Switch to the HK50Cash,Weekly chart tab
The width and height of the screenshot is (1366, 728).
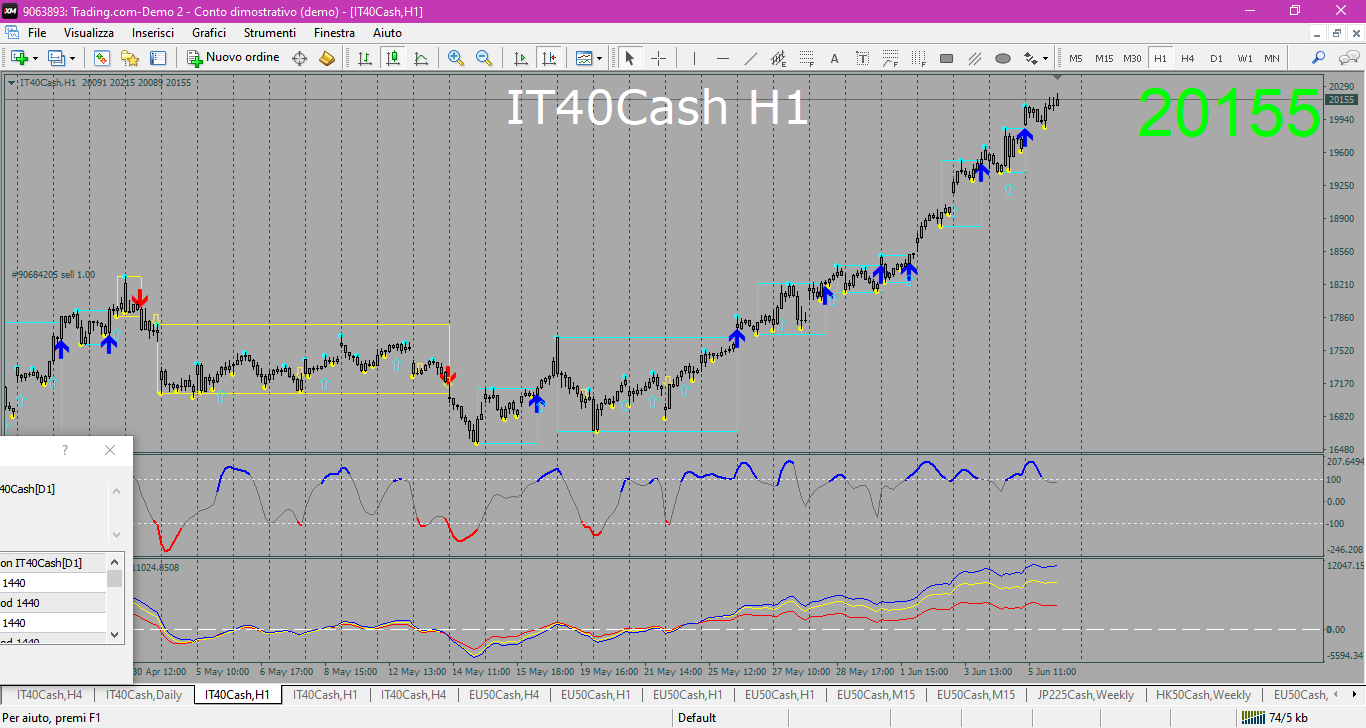tap(1204, 694)
